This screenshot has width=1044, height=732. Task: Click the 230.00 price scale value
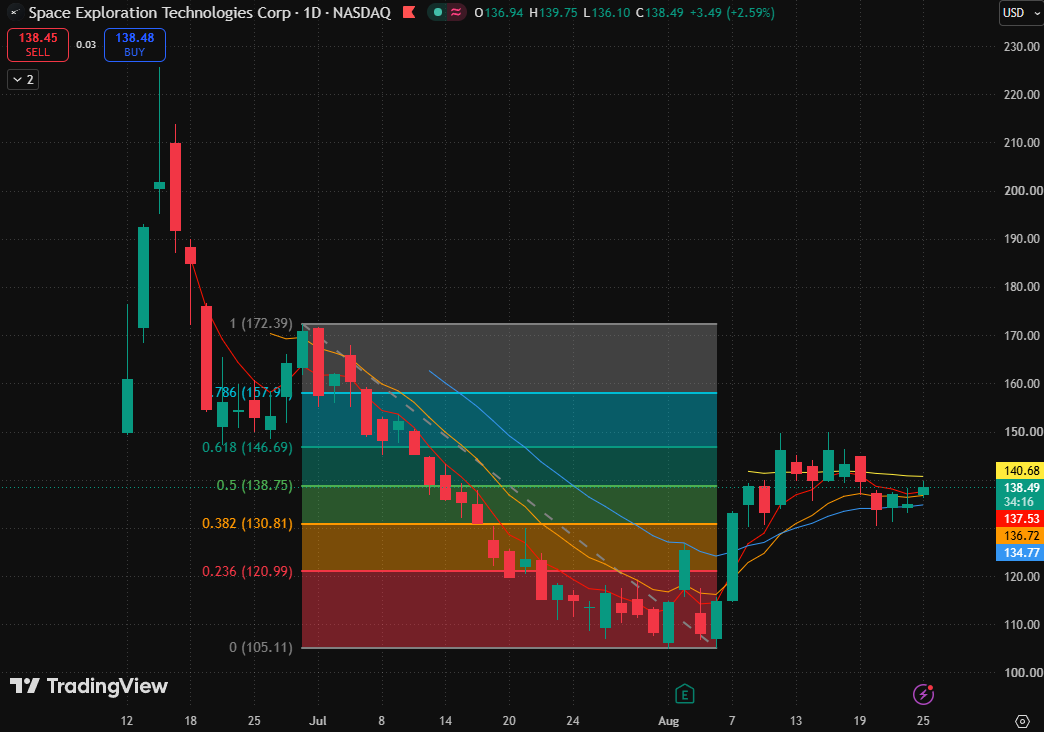[x=1022, y=47]
